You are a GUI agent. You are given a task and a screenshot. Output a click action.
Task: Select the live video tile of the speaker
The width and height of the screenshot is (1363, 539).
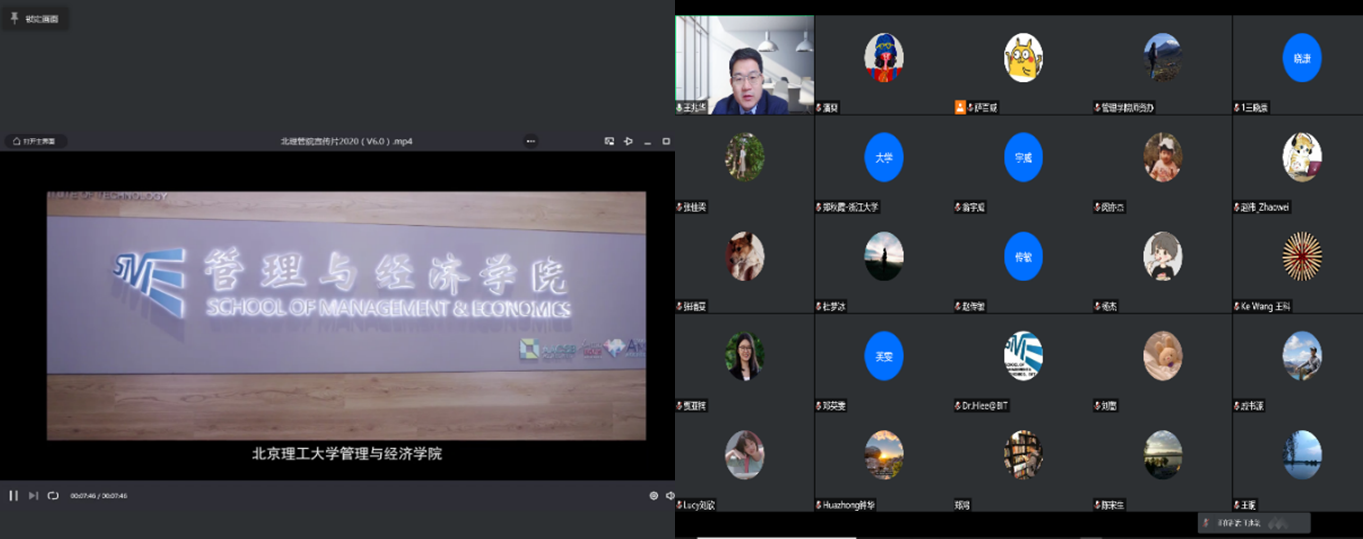coord(744,64)
